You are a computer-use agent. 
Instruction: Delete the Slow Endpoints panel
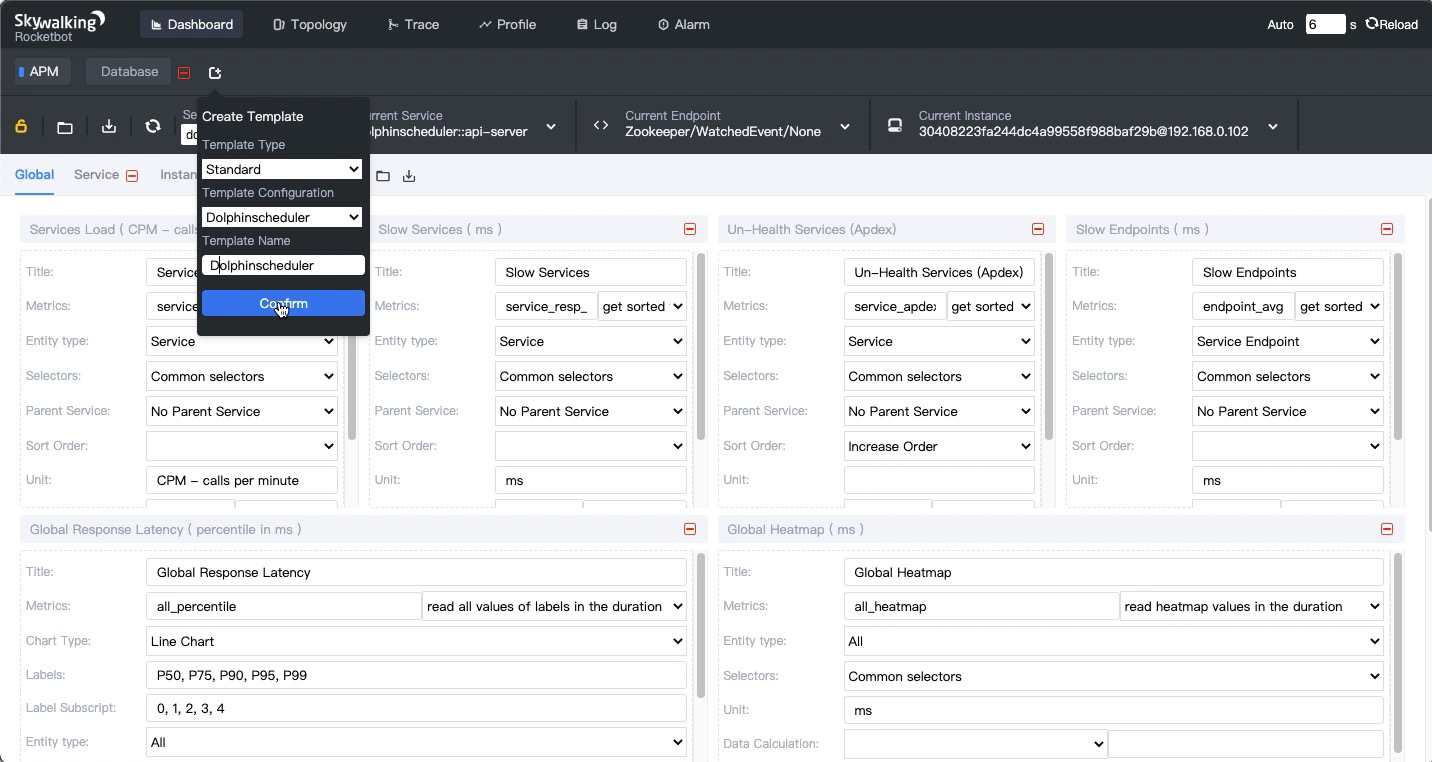pos(1387,229)
